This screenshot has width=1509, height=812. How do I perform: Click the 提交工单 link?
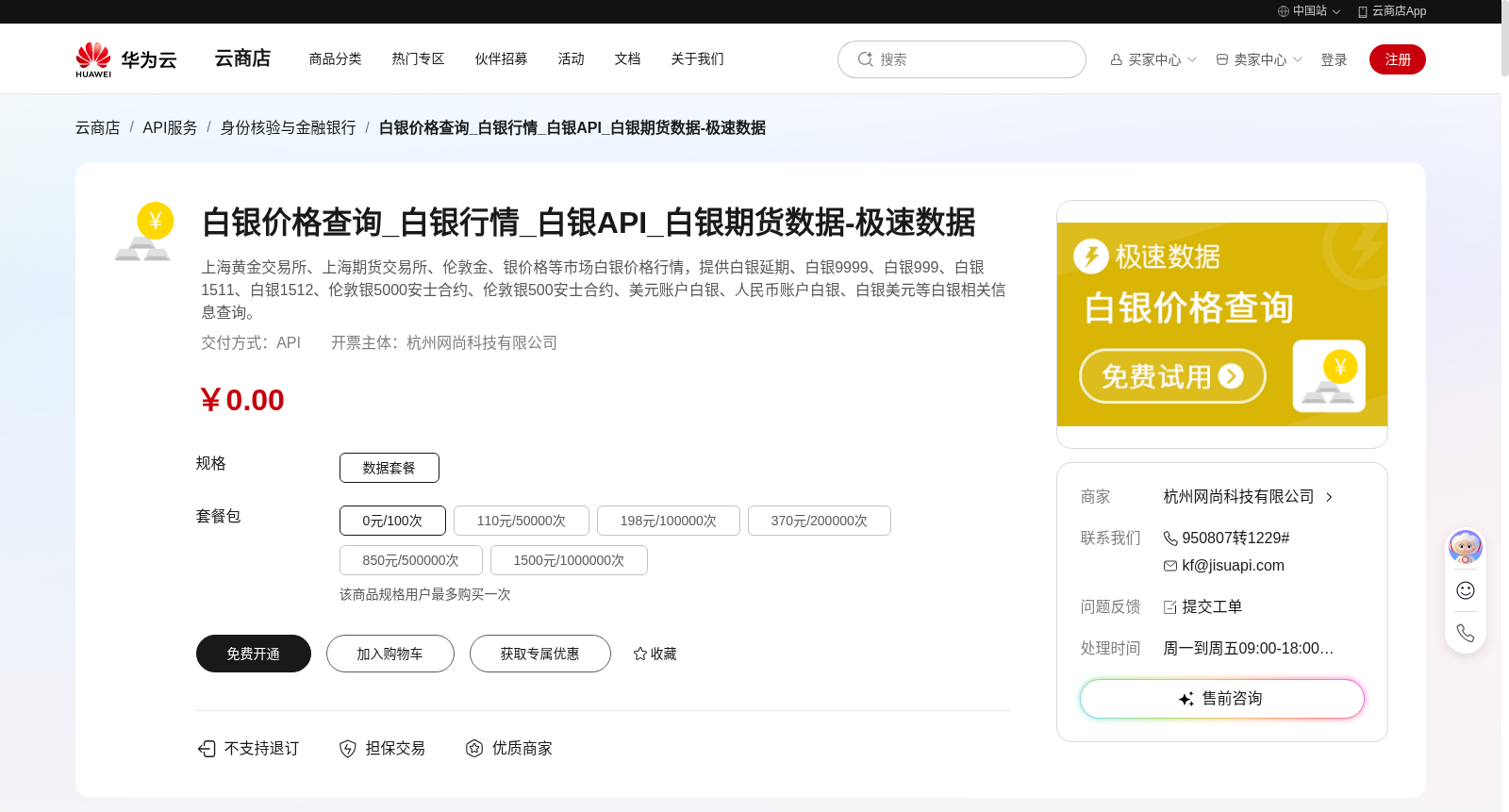point(1212,607)
